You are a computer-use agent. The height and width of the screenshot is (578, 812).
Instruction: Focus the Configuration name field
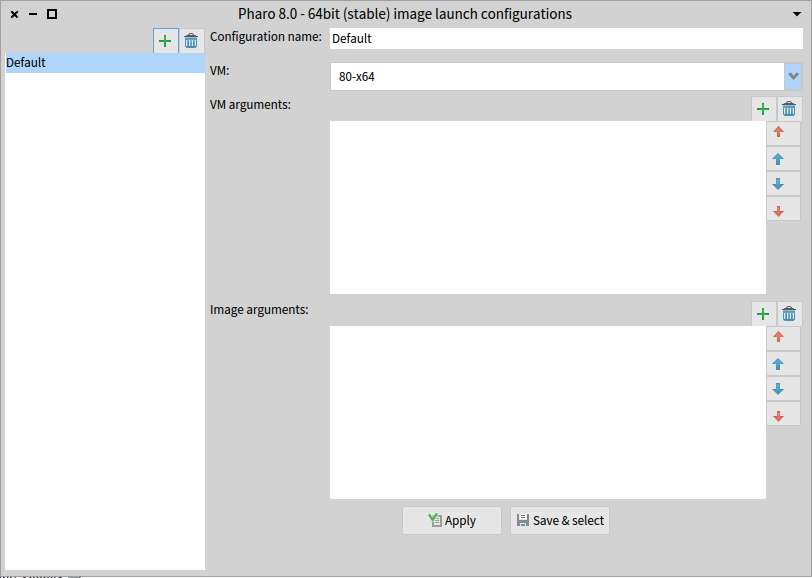pos(566,39)
